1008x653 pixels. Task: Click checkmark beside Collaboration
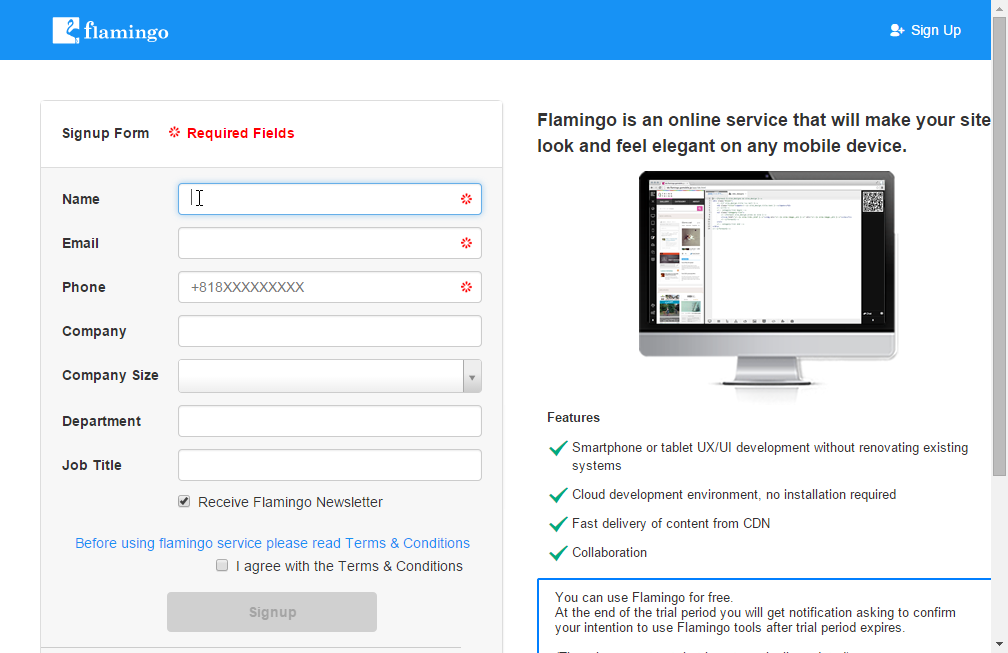[558, 553]
